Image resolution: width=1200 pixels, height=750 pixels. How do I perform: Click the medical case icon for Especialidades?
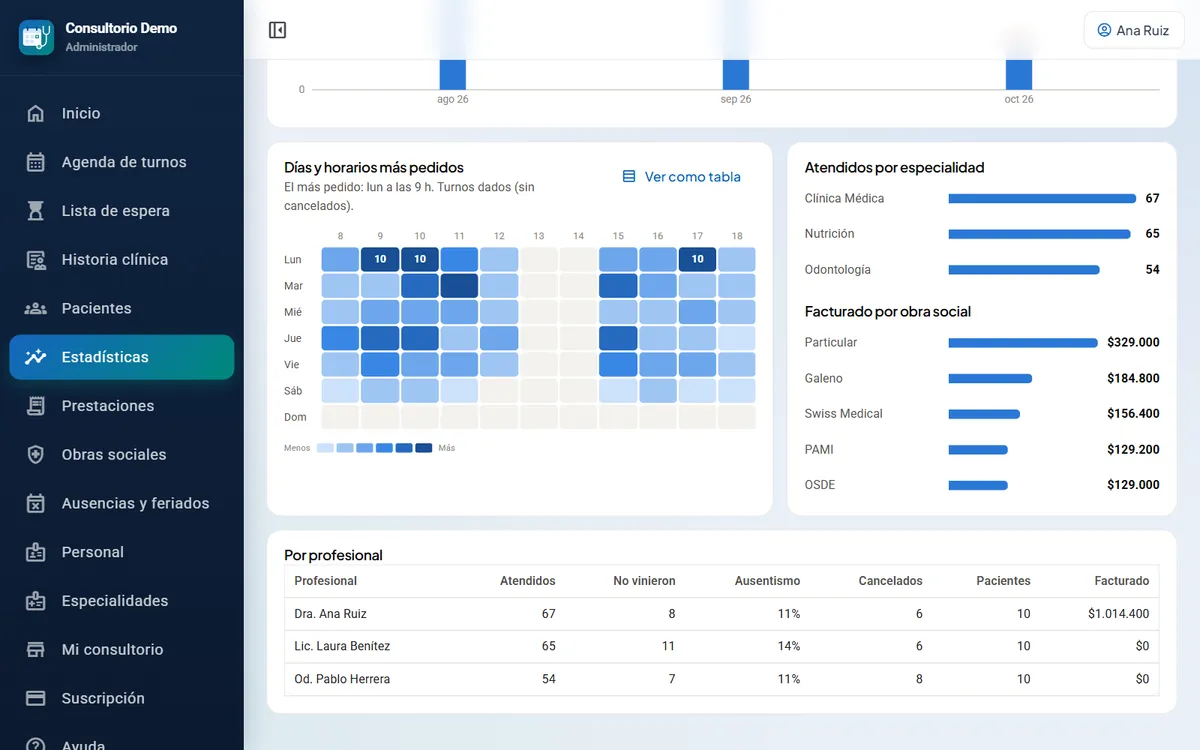tap(36, 601)
